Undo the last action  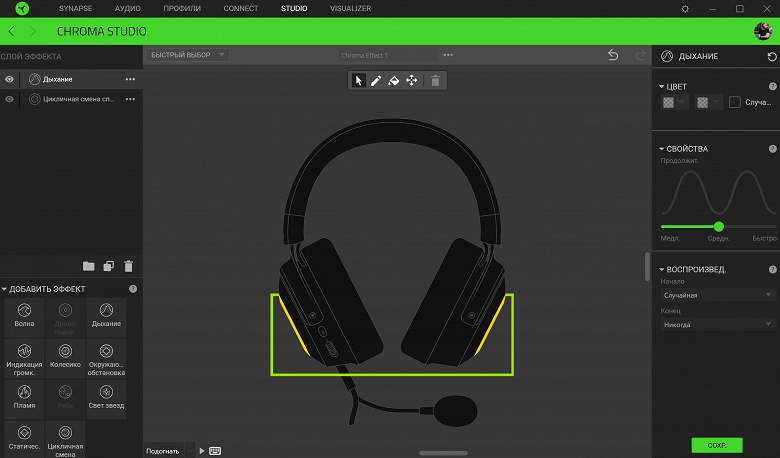point(613,55)
